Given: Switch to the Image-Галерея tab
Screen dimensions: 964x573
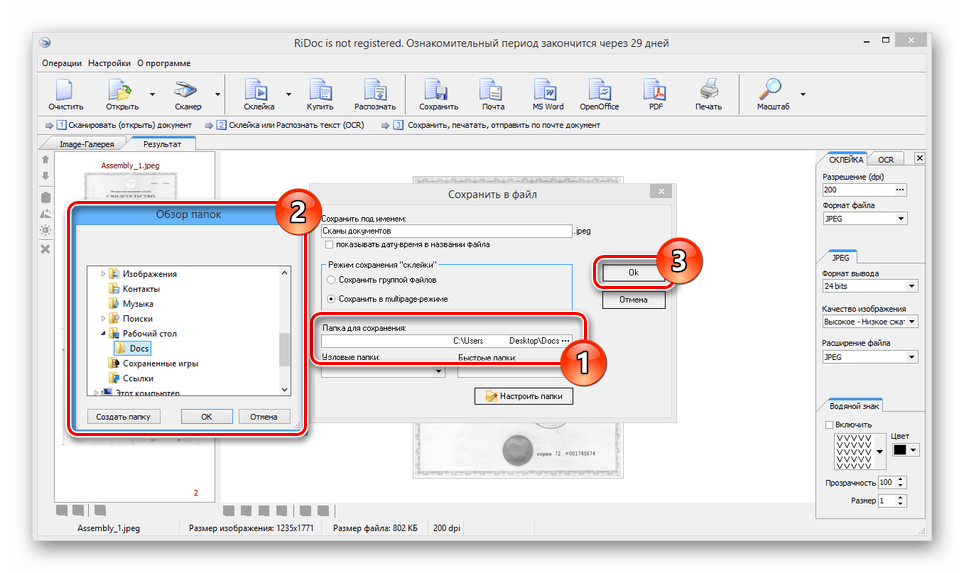Looking at the screenshot, I should pyautogui.click(x=87, y=143).
